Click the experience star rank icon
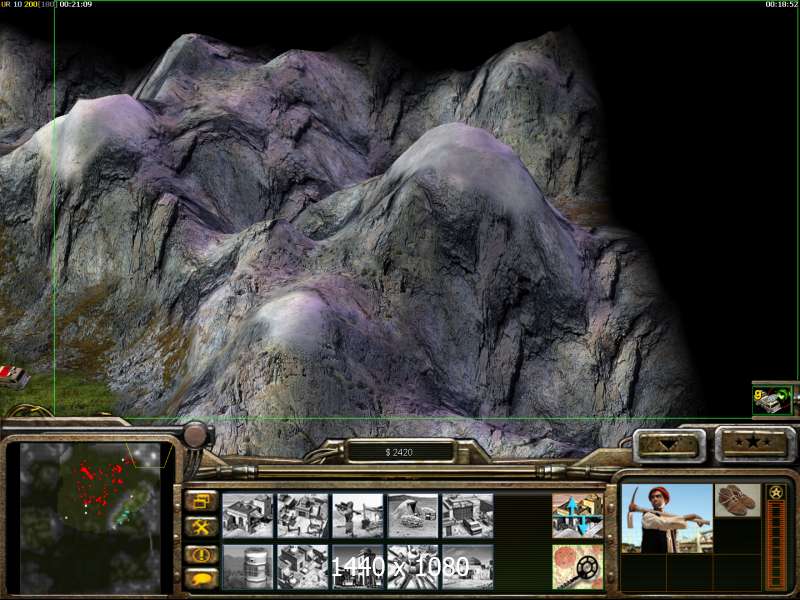 tap(776, 492)
